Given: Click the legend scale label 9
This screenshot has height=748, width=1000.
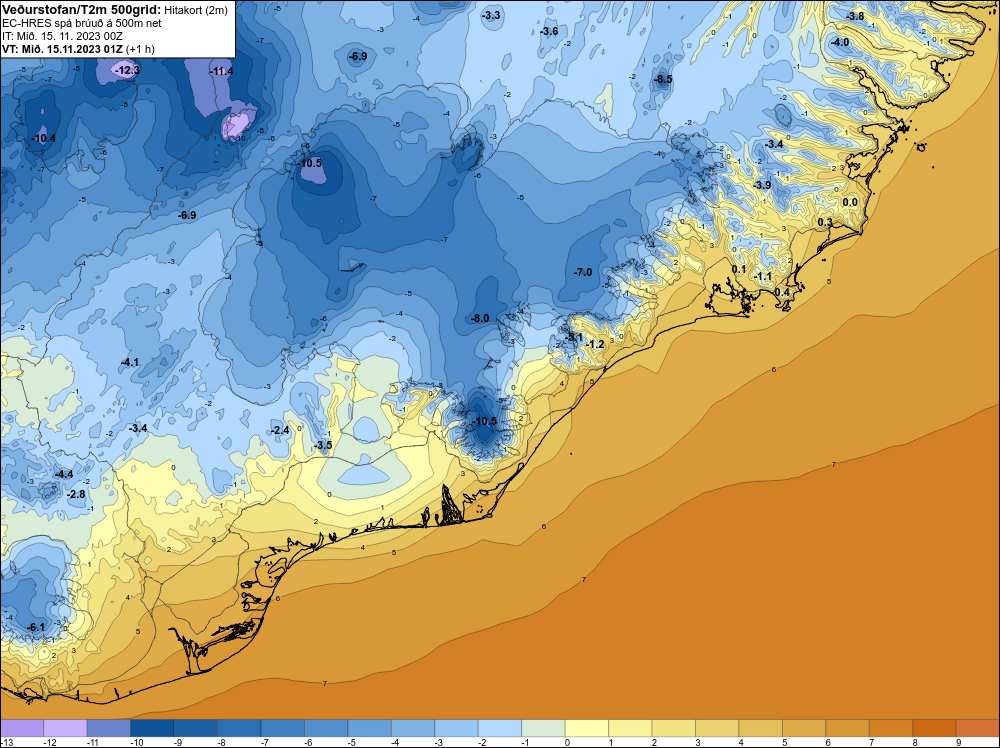Looking at the screenshot, I should coord(959,742).
